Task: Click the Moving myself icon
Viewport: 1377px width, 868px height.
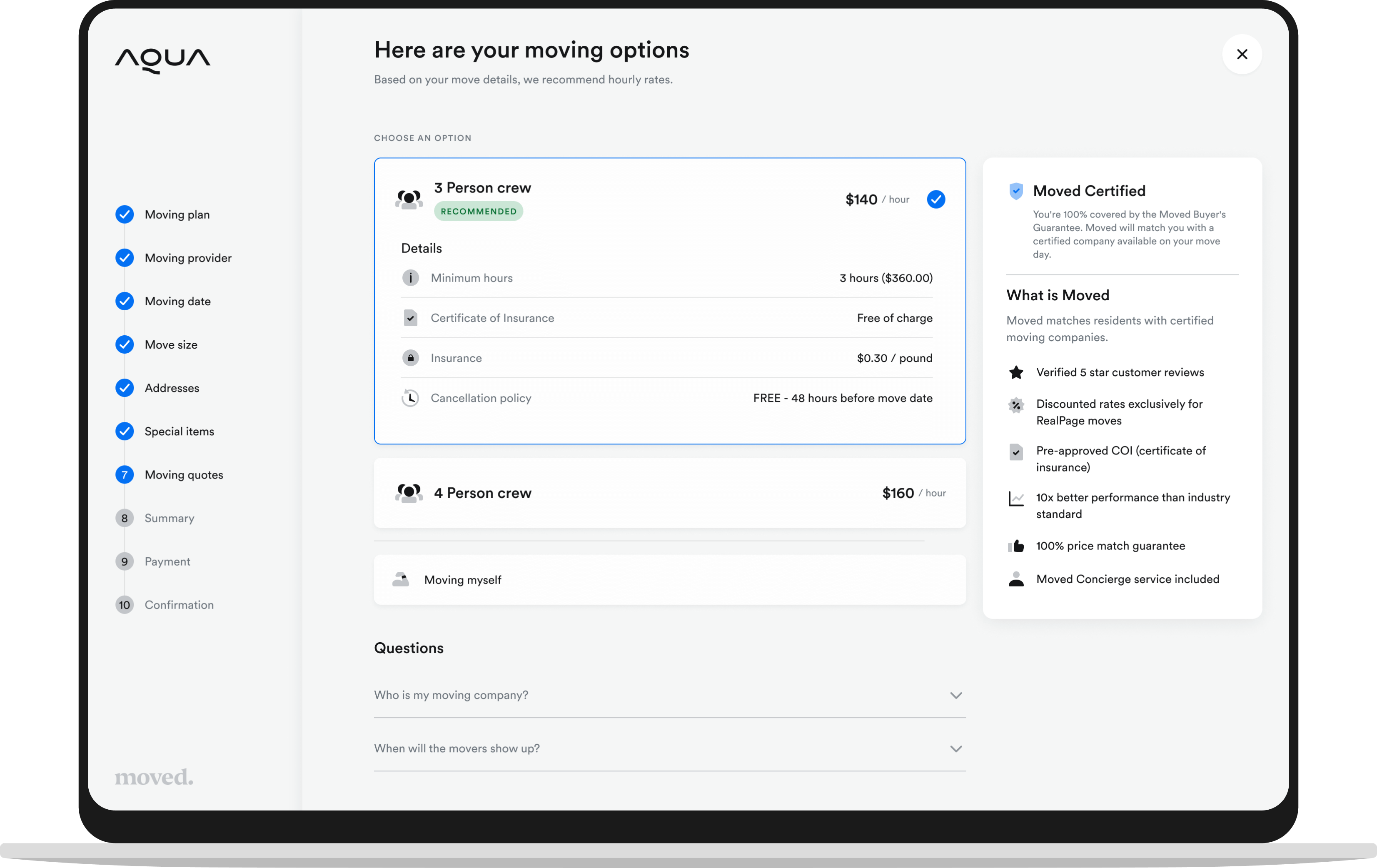Action: tap(400, 580)
